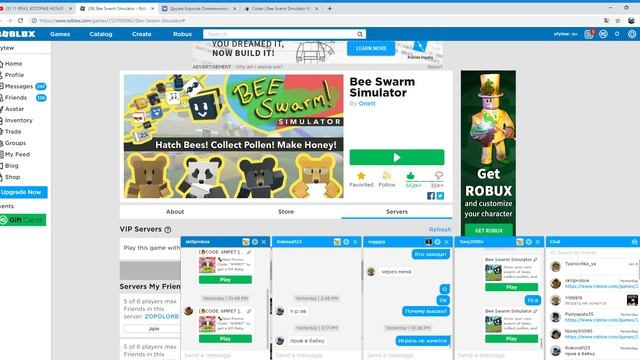Open Games in the top navigation
This screenshot has height=360, width=640.
coord(60,34)
